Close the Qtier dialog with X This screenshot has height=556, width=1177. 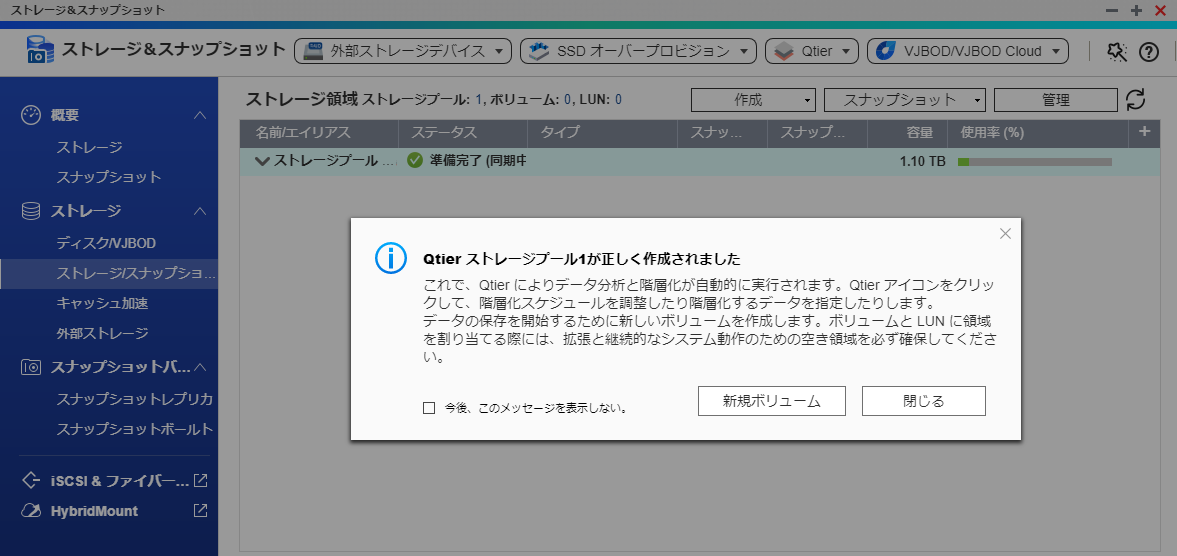pos(1006,234)
